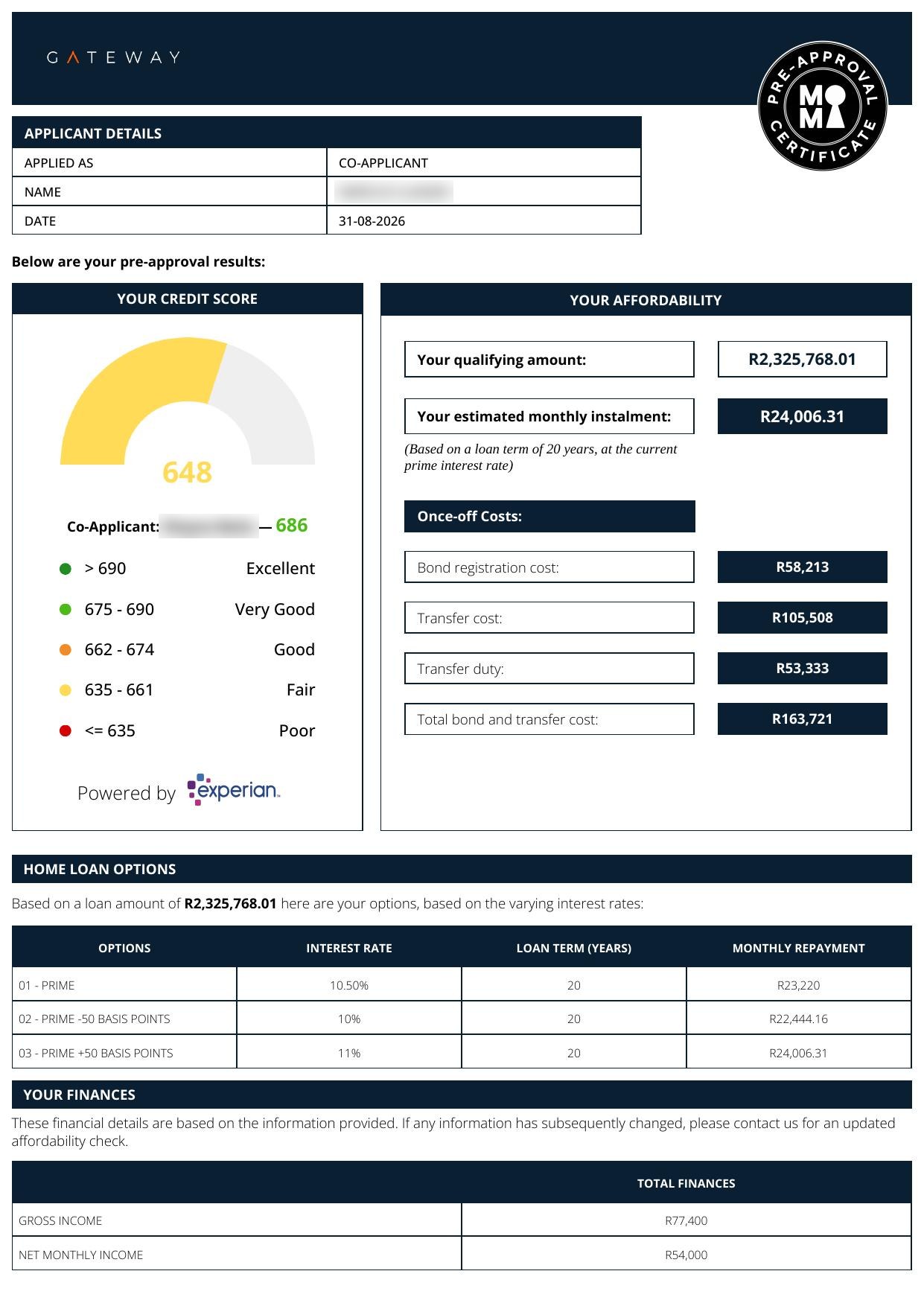Click the 'Powered by' text
This screenshot has width=924, height=1306.
[x=127, y=793]
